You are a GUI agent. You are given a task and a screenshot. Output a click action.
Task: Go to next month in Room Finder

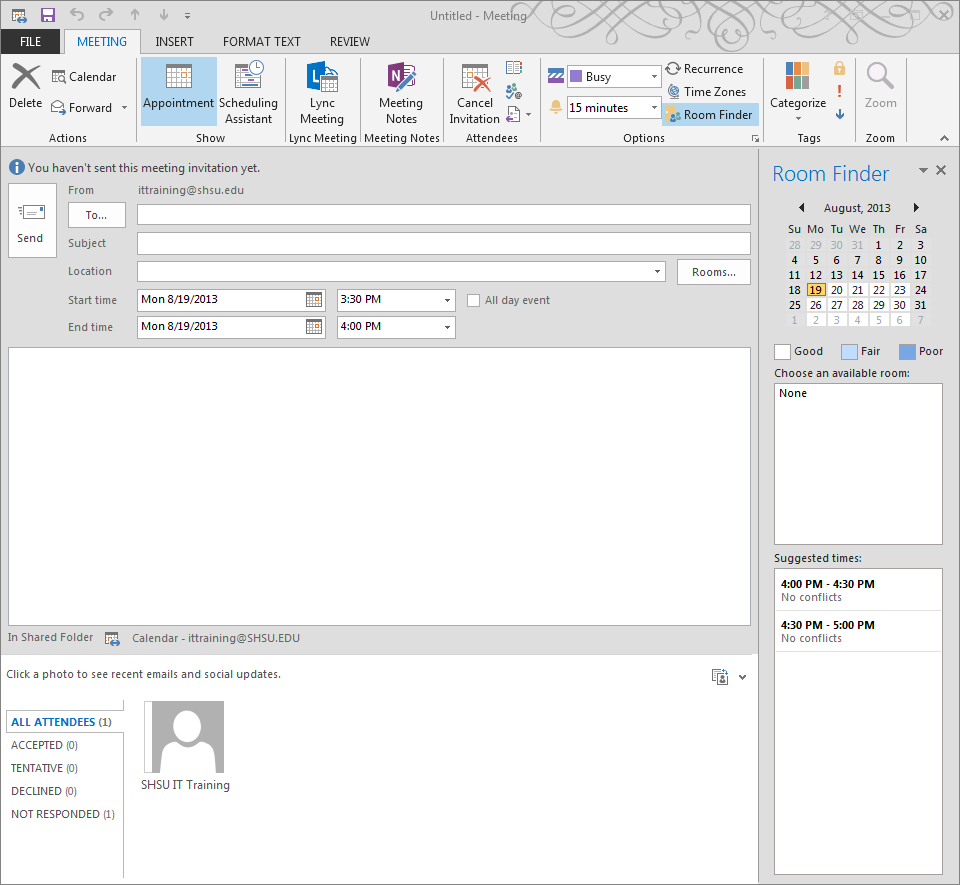pos(917,208)
